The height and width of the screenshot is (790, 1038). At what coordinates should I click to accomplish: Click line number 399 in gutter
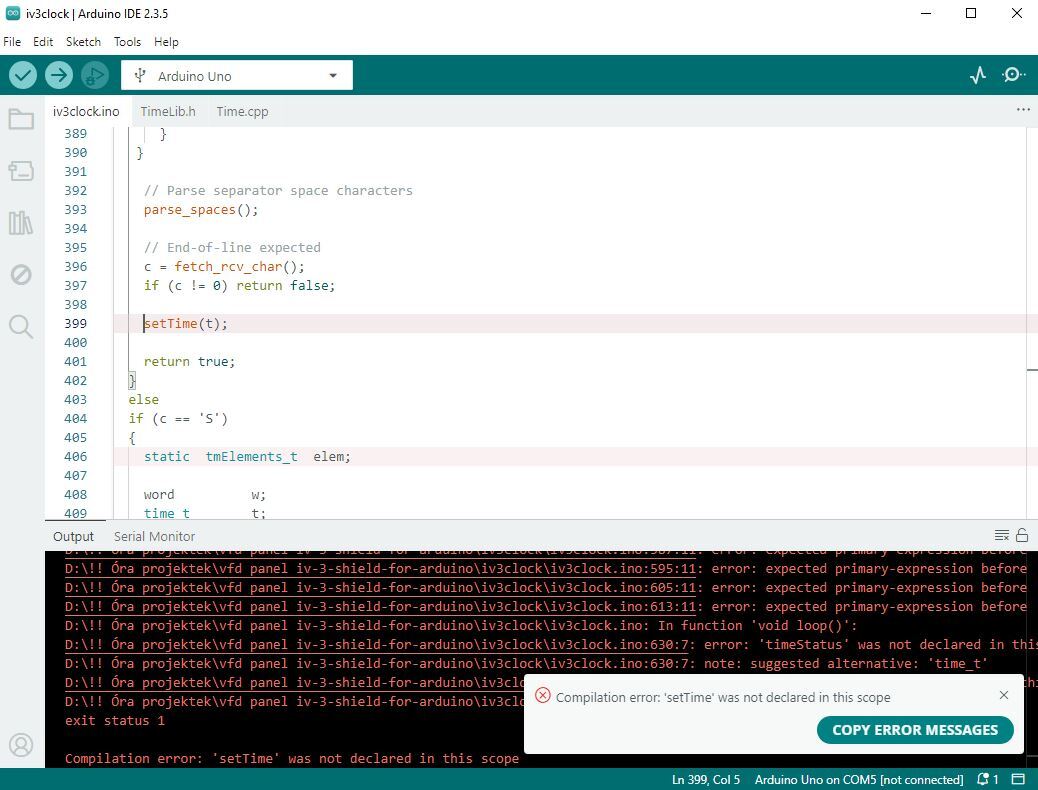pos(75,324)
